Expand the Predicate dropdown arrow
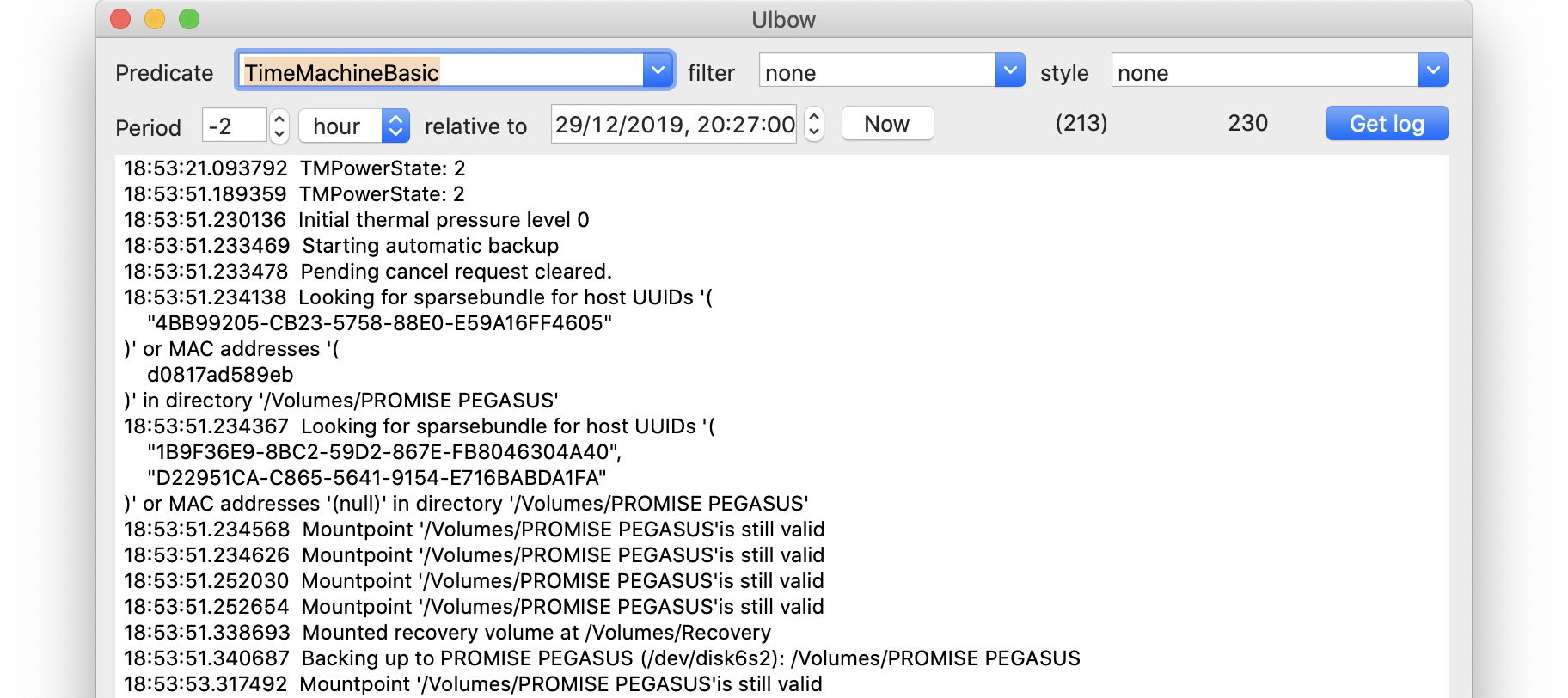The height and width of the screenshot is (698, 1568). [658, 70]
